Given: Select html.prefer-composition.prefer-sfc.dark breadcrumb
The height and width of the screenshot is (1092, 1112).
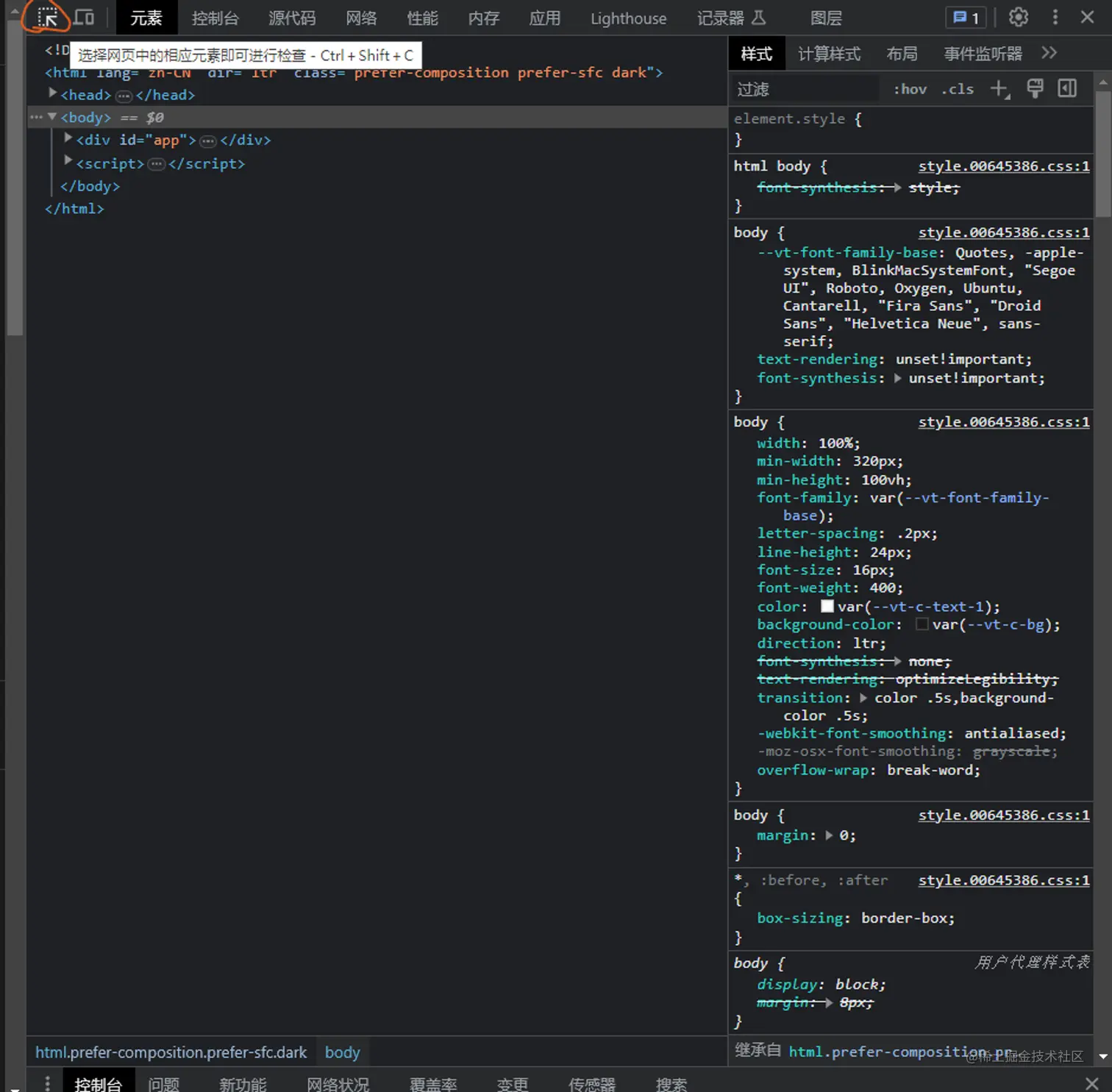Looking at the screenshot, I should pos(171,1052).
